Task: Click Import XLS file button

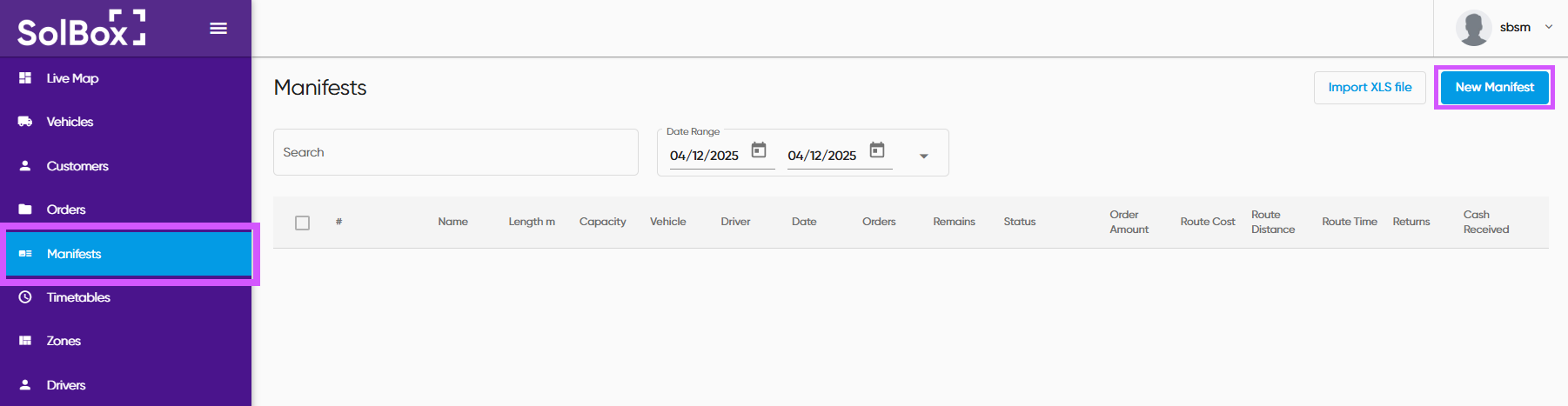Action: (1370, 87)
